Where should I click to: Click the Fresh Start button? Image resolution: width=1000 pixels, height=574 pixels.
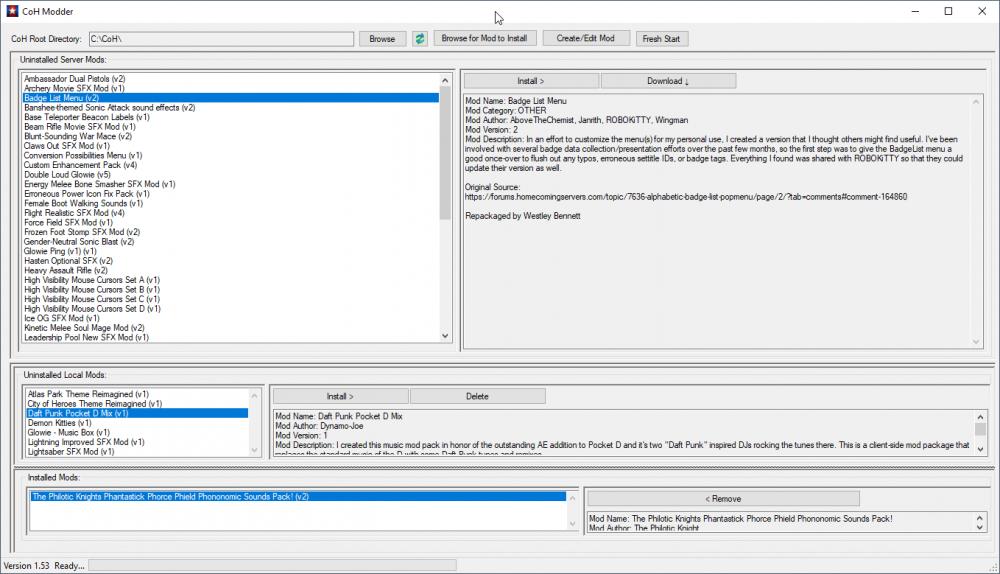pos(662,39)
